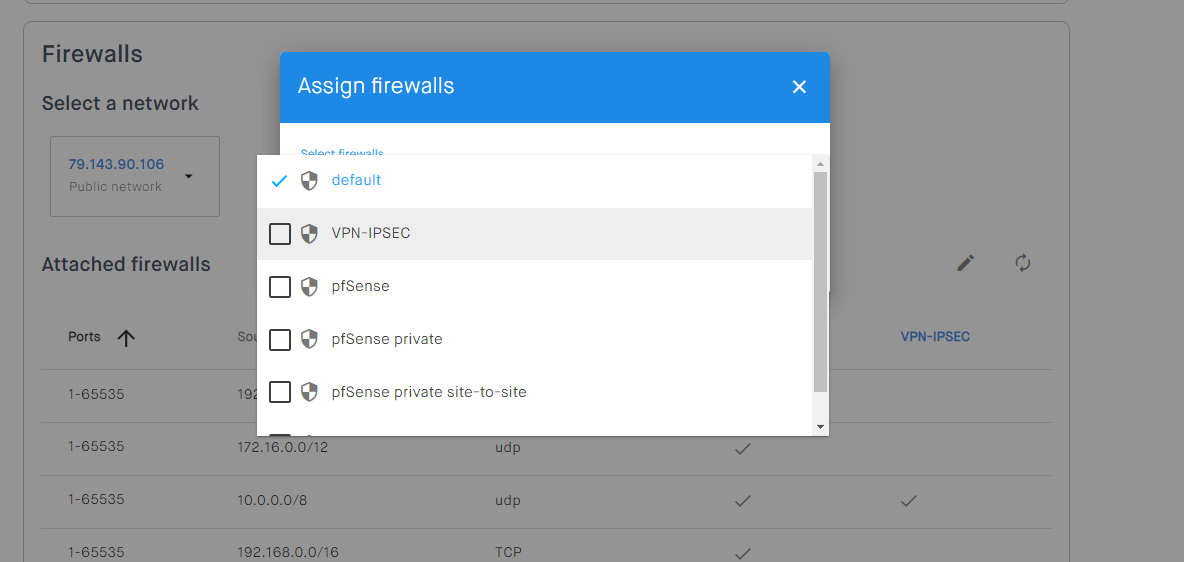
Task: Close the Assign firewalls dialog
Action: click(x=799, y=87)
